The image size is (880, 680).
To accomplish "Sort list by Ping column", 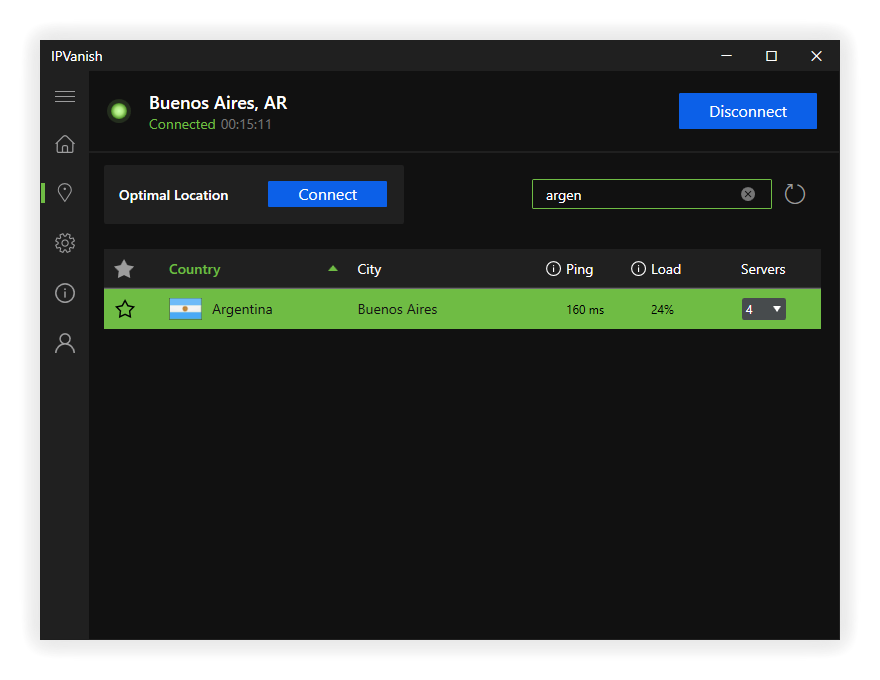I will coord(579,269).
